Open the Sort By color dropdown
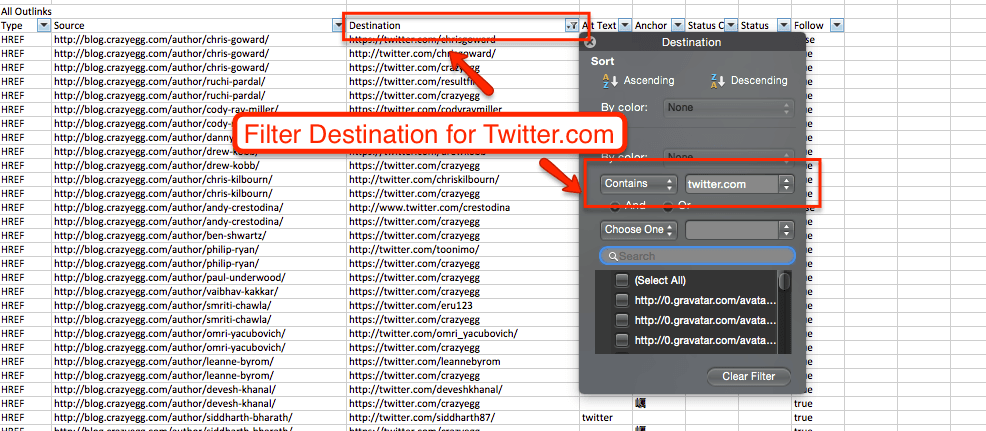 728,108
